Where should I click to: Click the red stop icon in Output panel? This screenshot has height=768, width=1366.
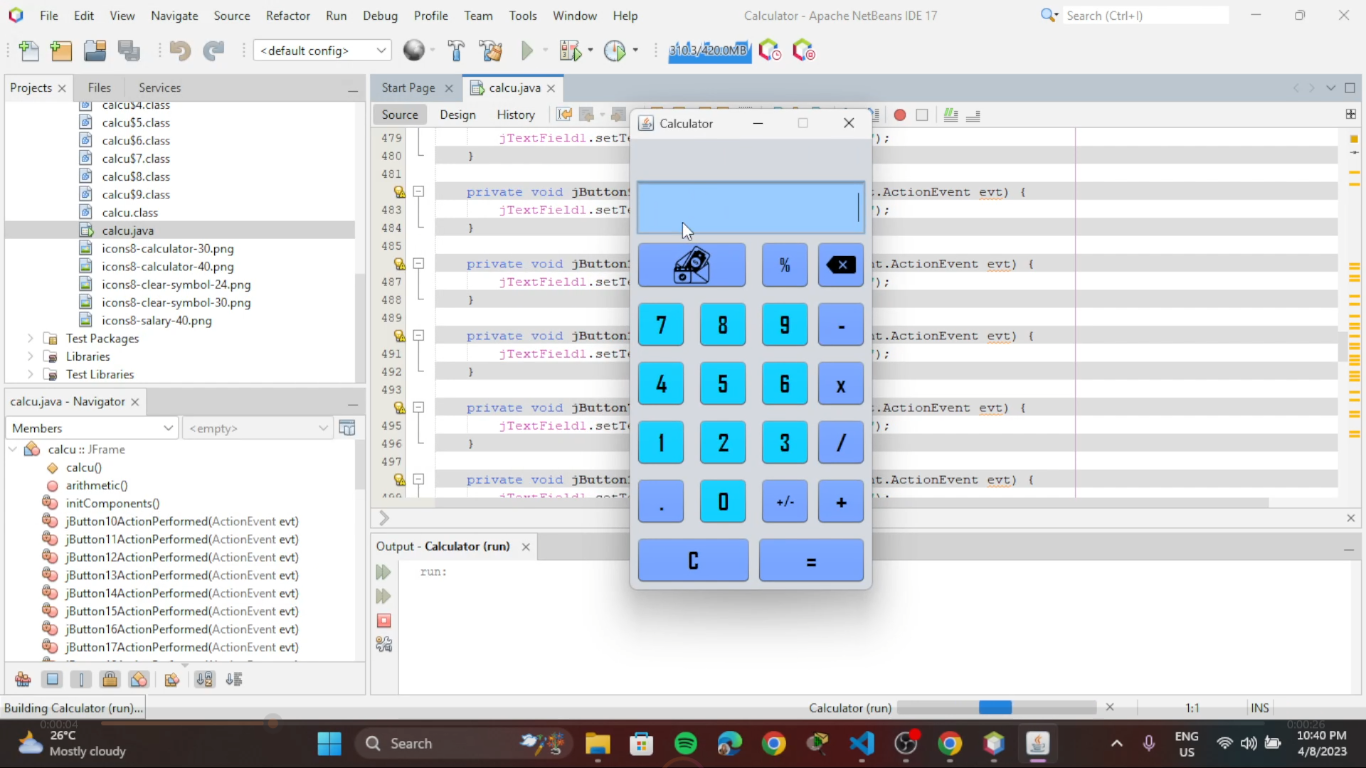coord(384,621)
